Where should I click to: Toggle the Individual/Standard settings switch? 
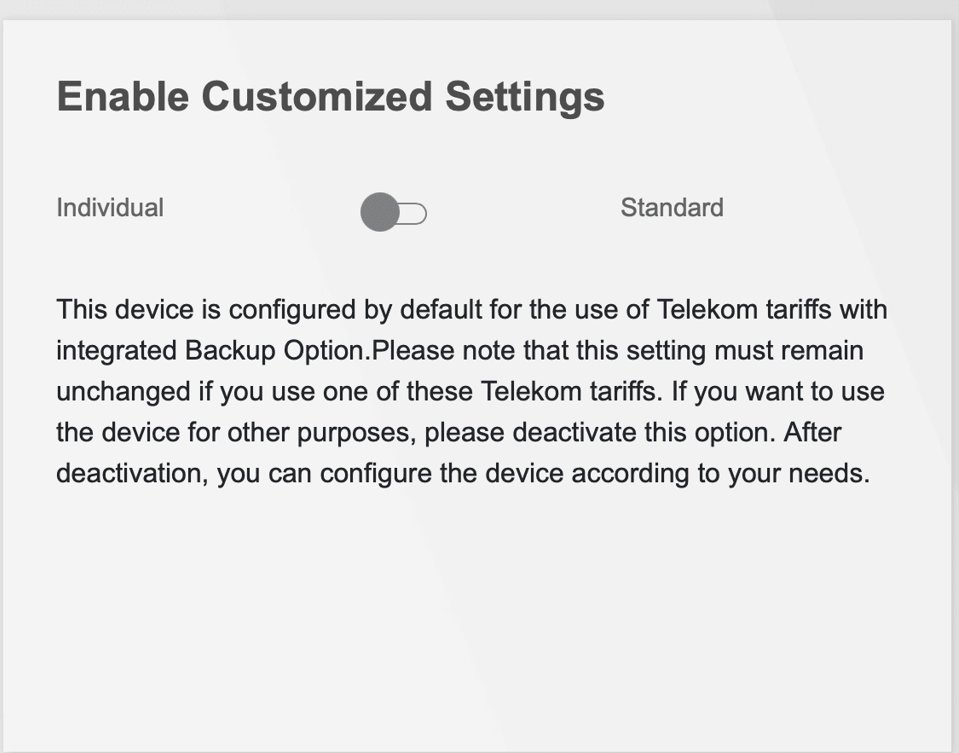(393, 212)
